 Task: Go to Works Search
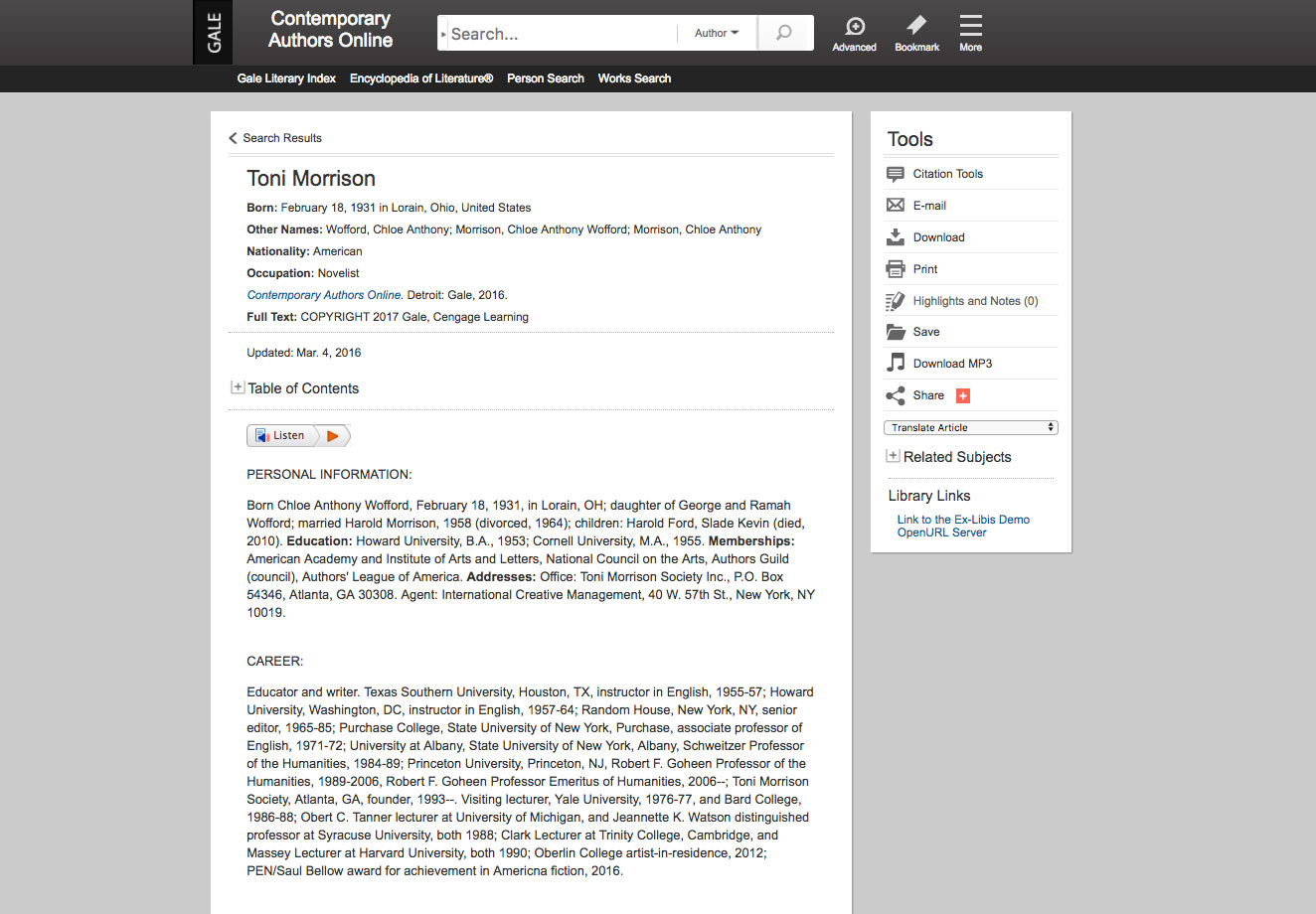(x=634, y=78)
